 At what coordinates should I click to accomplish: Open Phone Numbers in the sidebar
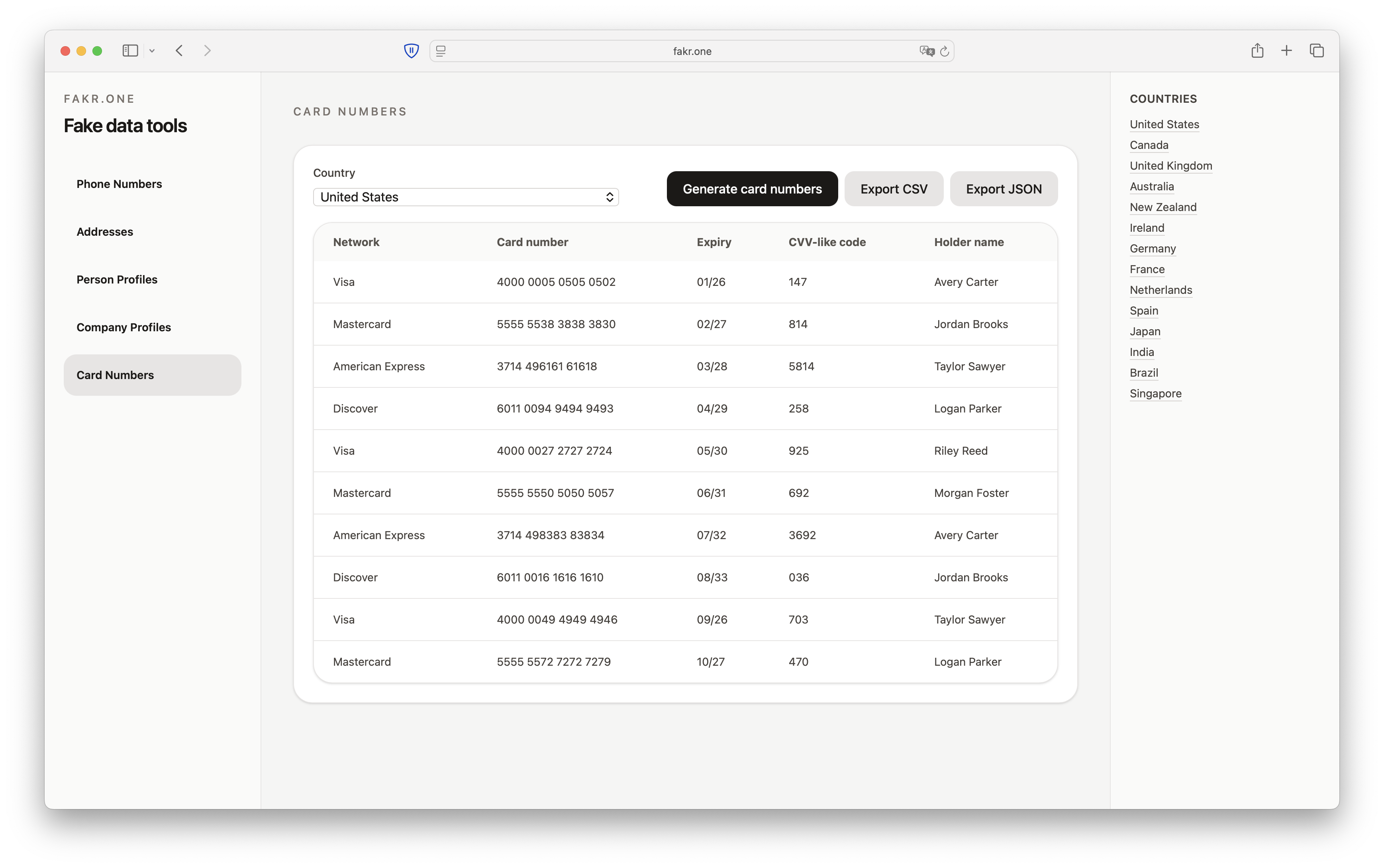[x=120, y=184]
